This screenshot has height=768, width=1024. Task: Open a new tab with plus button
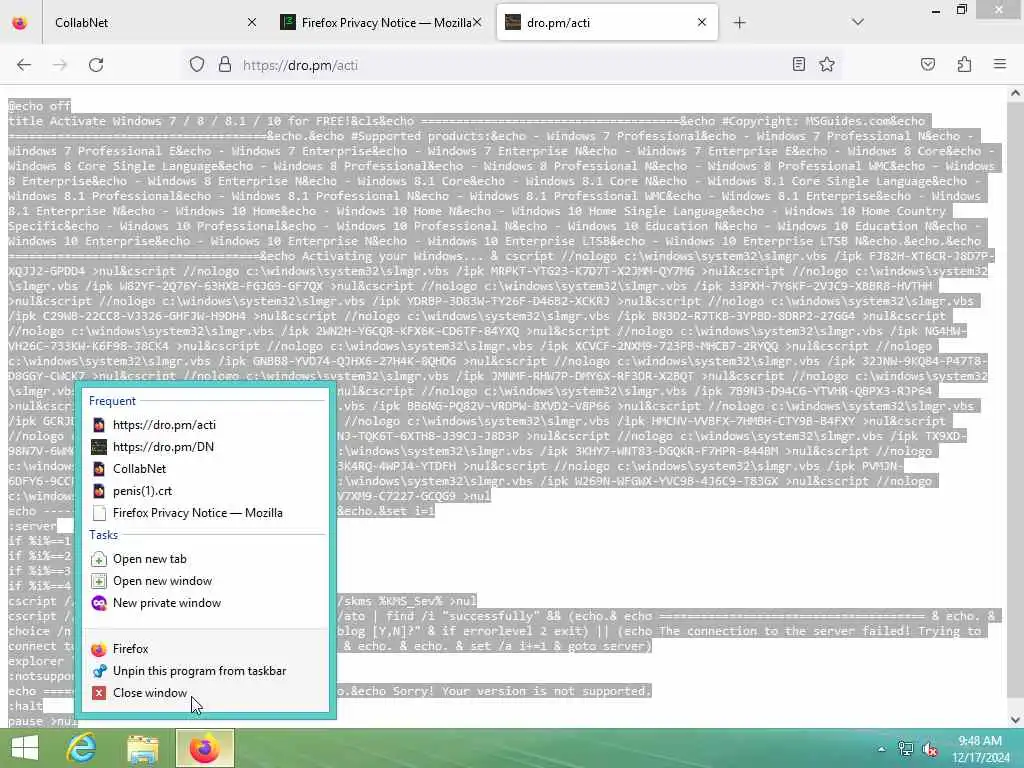739,23
